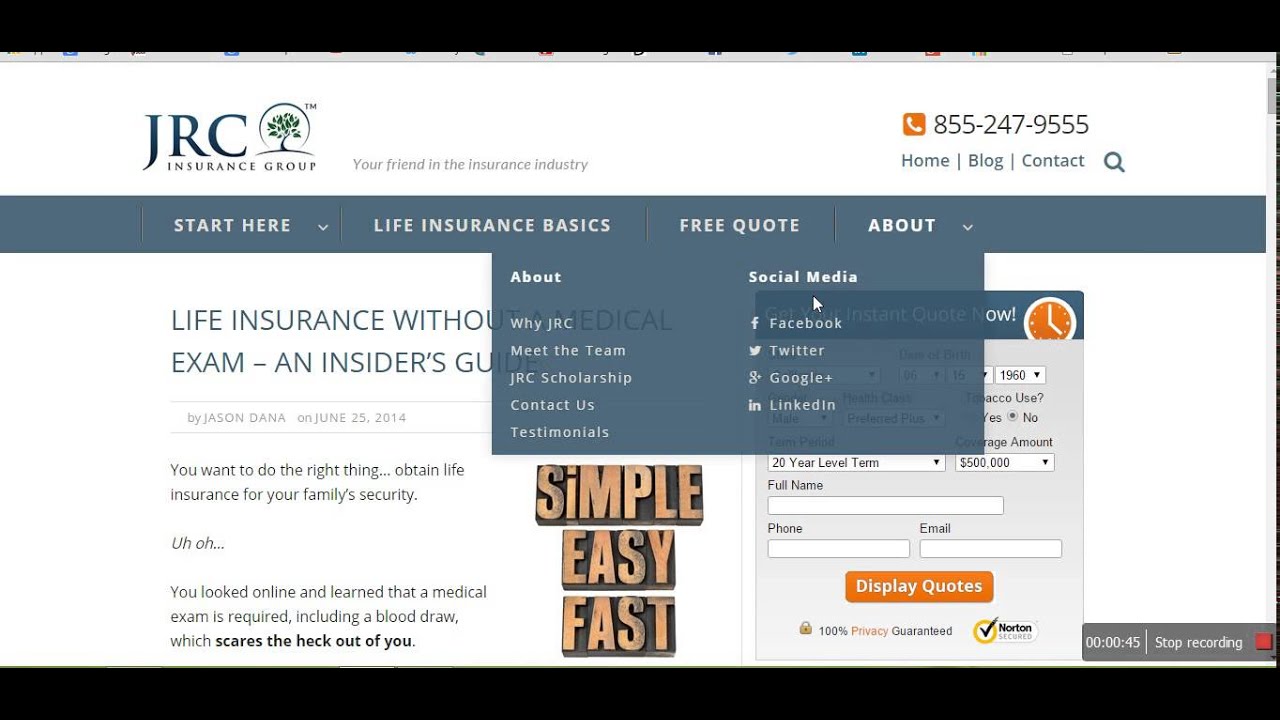Select the No tobacco use radio button

tap(1013, 417)
